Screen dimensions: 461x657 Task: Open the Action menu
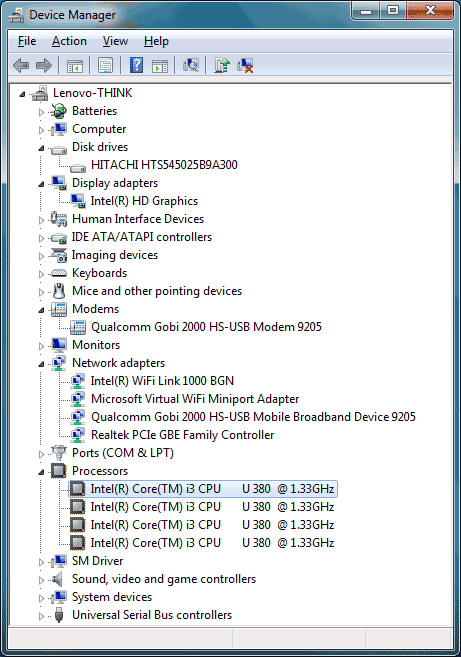[x=69, y=41]
